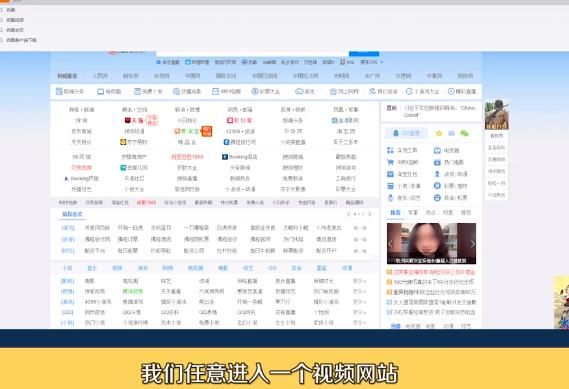Image resolution: width=569 pixels, height=389 pixels.
Task: Select 优酷客户端下载 in the top-left list
Action: tap(21, 40)
